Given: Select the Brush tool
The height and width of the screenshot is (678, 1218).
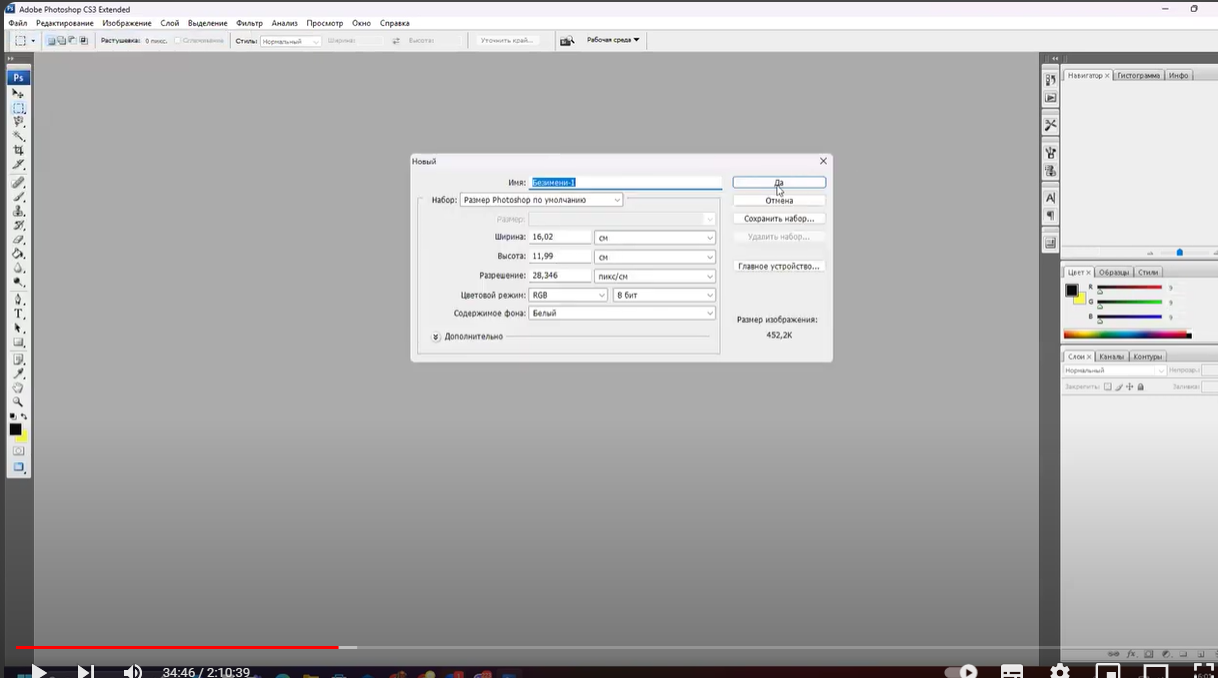Looking at the screenshot, I should [x=18, y=197].
